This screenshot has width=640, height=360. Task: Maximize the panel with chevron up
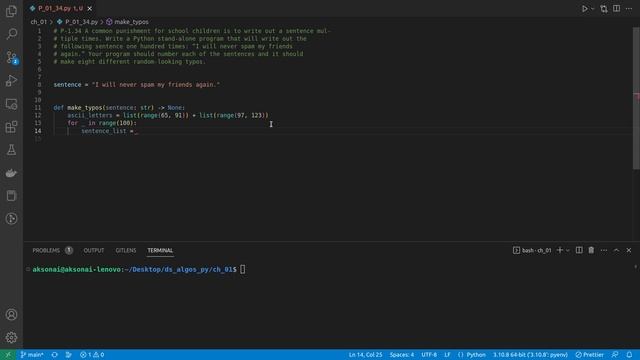click(616, 250)
